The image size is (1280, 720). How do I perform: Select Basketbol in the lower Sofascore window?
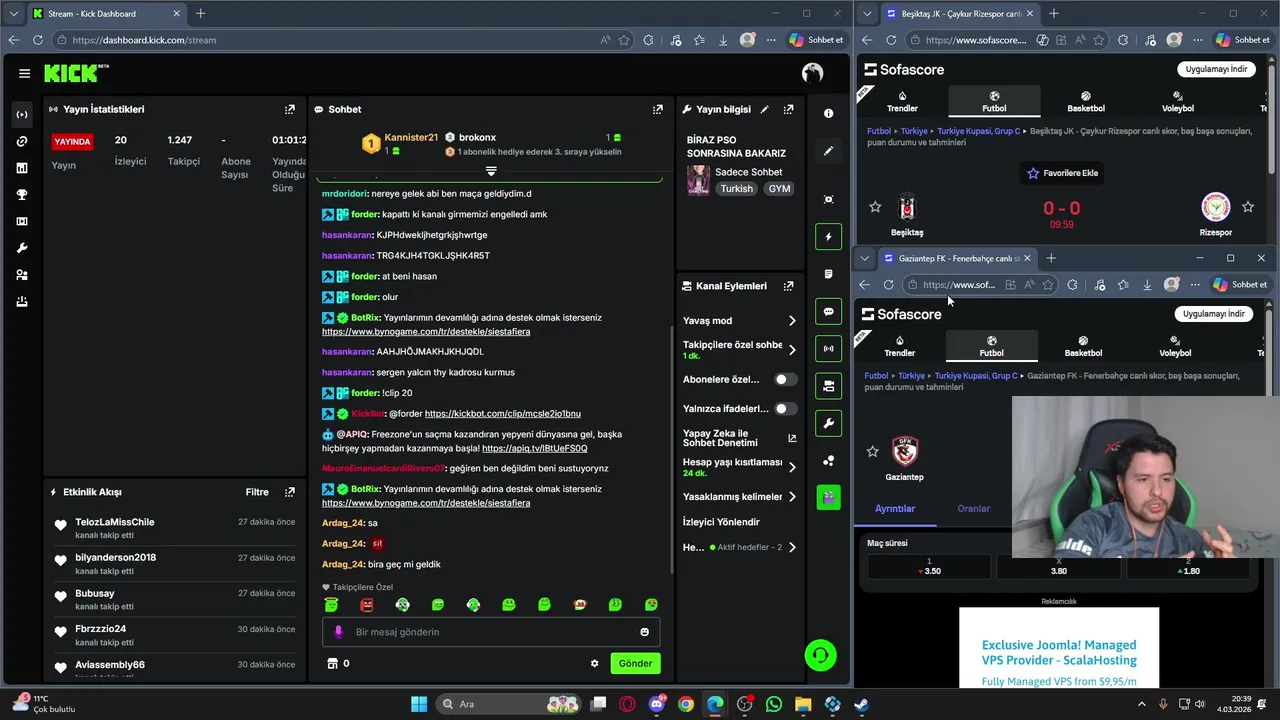1083,347
